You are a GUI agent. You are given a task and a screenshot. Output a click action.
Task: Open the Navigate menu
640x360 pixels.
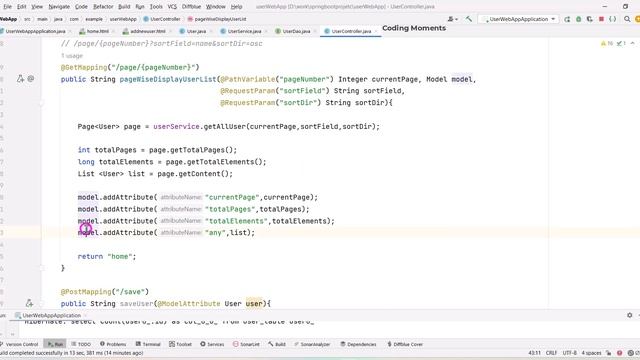[59, 7]
